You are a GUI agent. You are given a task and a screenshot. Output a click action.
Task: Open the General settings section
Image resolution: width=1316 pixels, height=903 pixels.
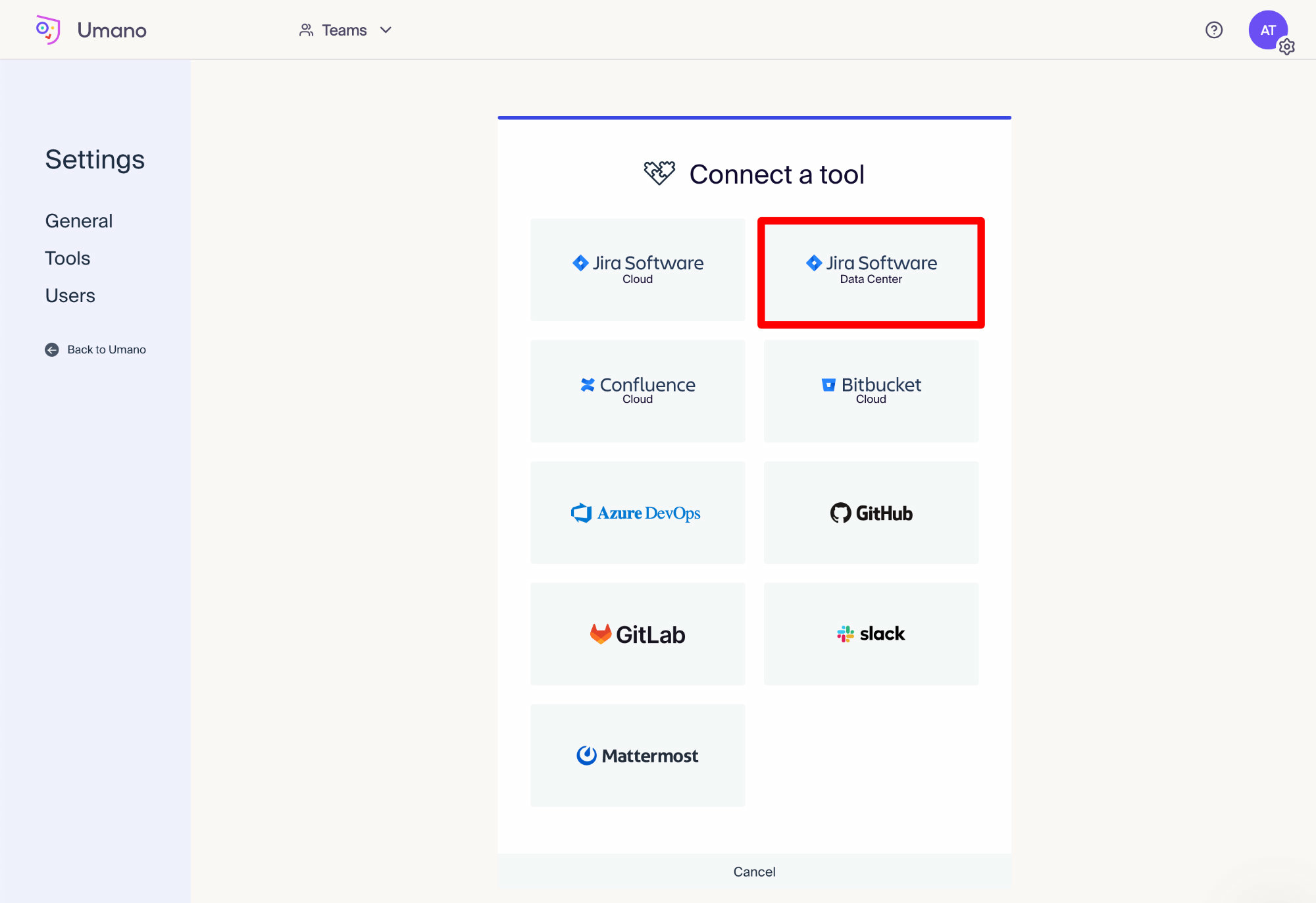pyautogui.click(x=78, y=220)
